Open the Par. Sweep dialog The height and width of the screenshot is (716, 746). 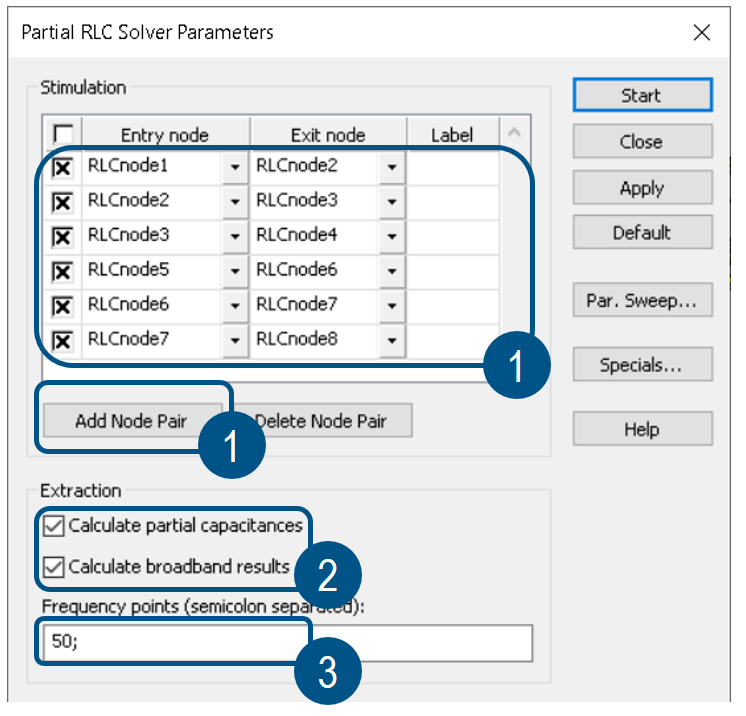coord(642,300)
